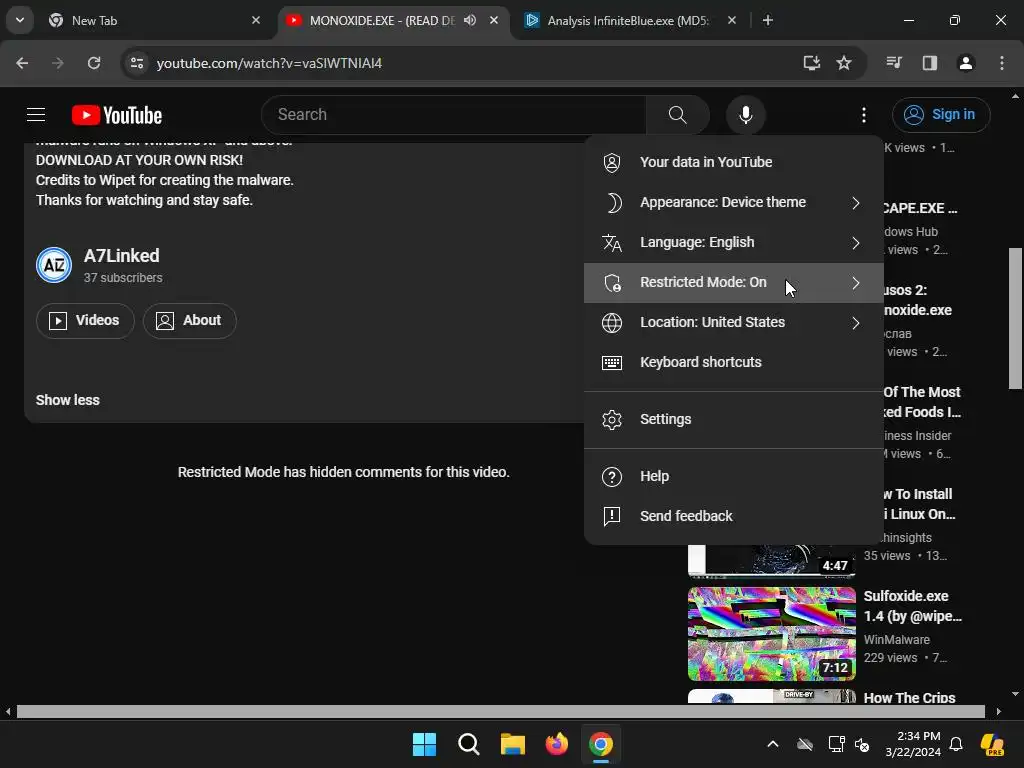The height and width of the screenshot is (768, 1024).
Task: Open Your data in YouTube
Action: 733,162
